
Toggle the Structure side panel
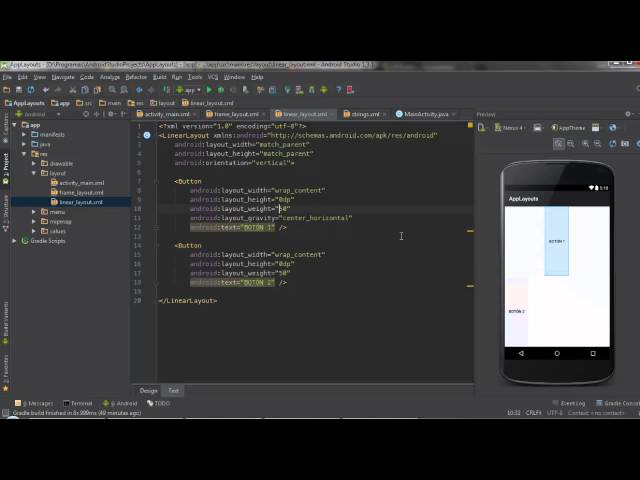click(x=5, y=213)
